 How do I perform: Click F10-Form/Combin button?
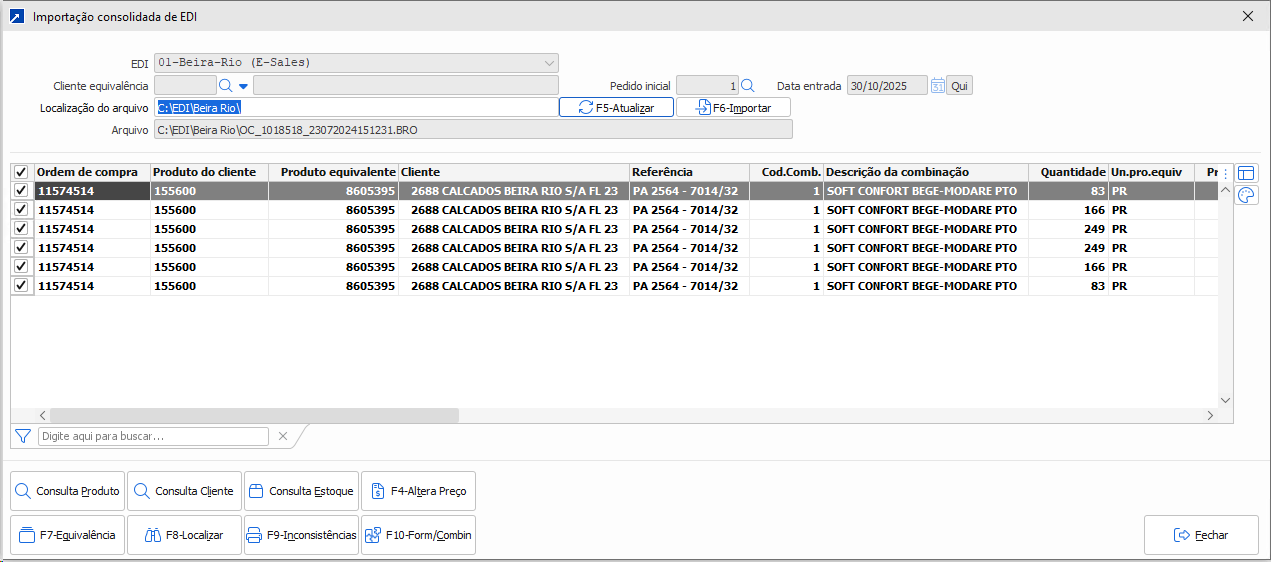click(x=418, y=535)
